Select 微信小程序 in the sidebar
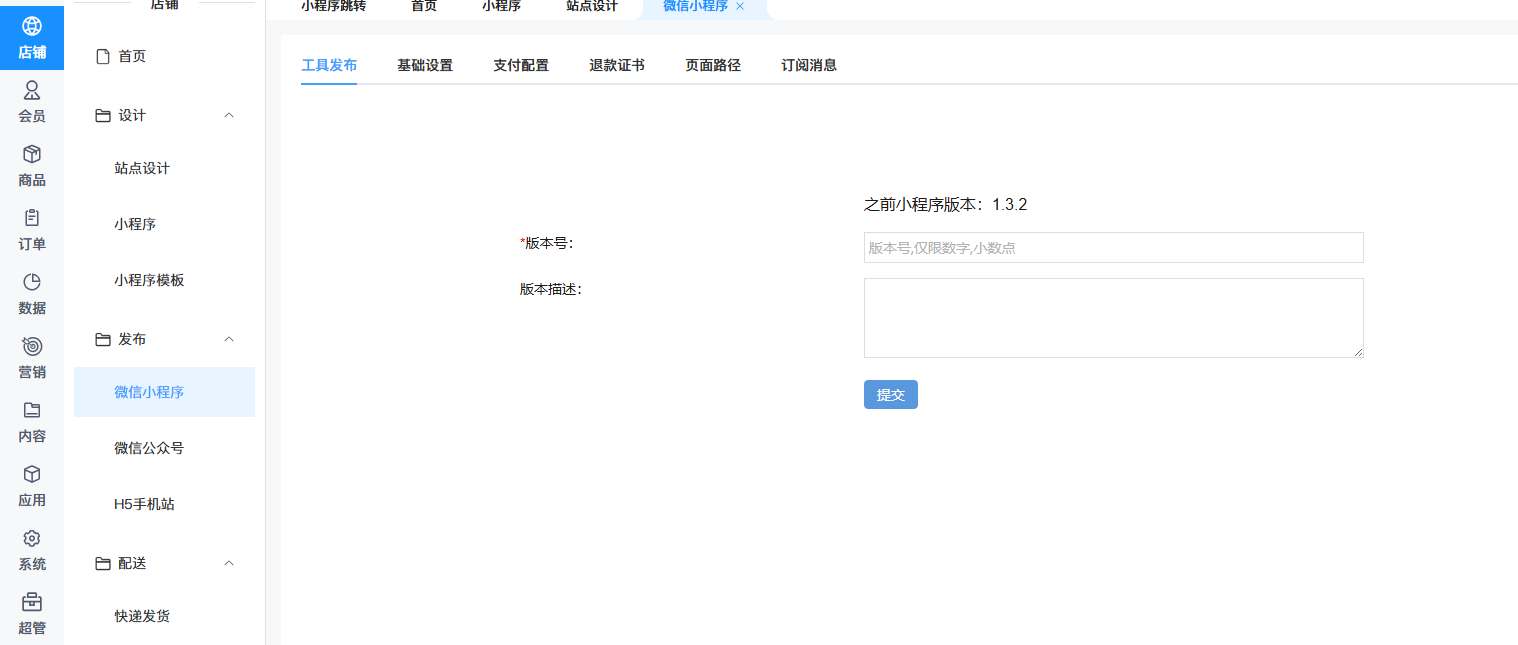The image size is (1518, 645). (164, 392)
